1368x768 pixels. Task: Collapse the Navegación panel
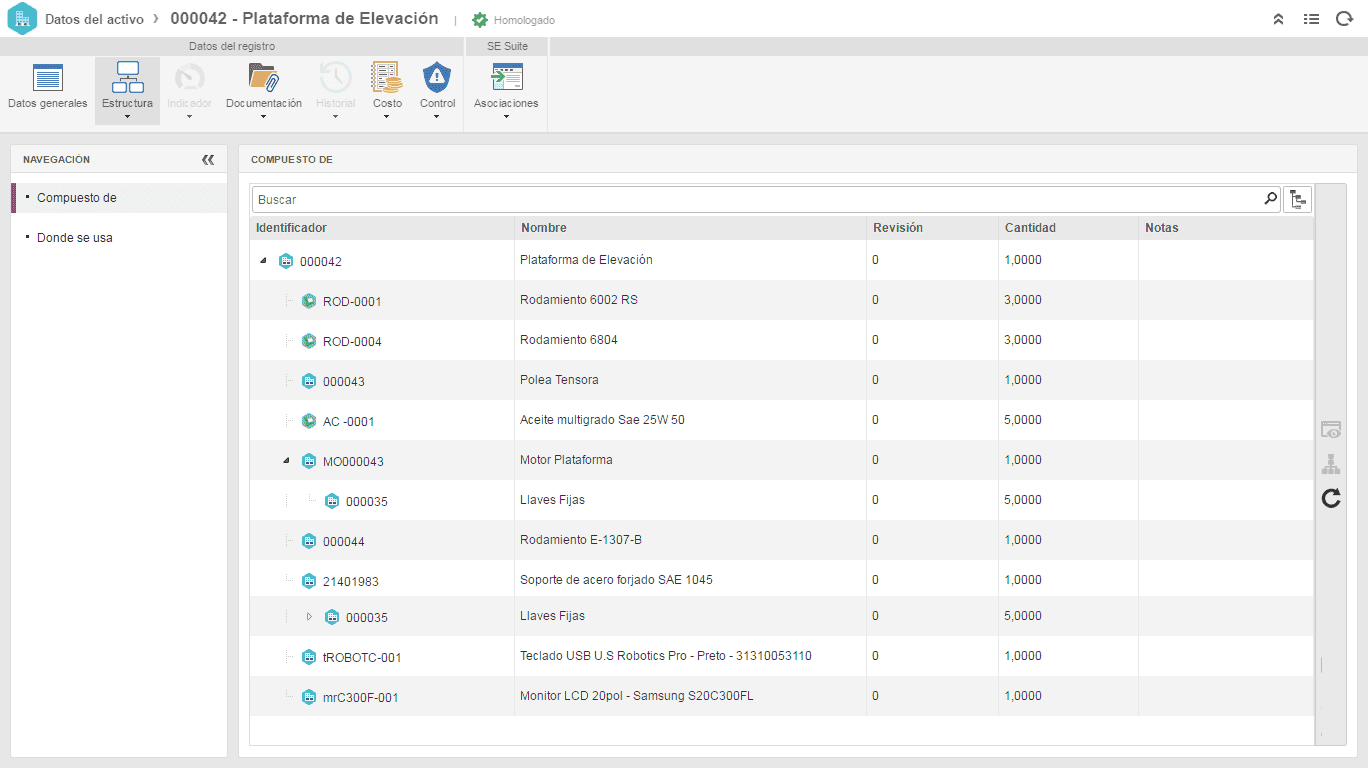click(x=208, y=159)
